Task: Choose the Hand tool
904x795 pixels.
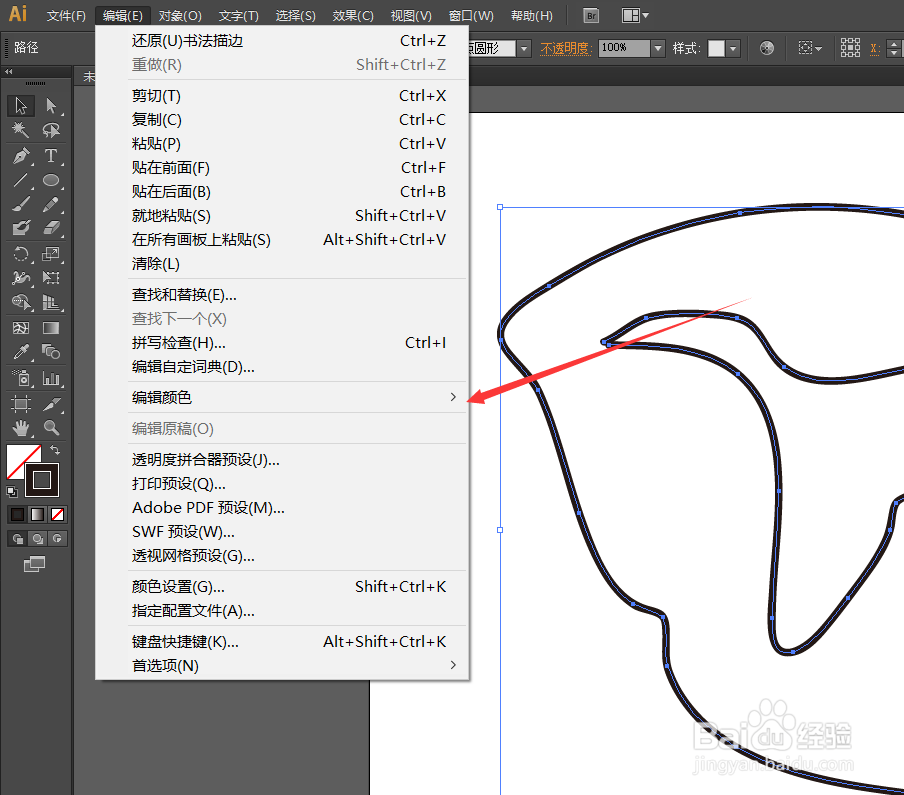Action: [21, 428]
